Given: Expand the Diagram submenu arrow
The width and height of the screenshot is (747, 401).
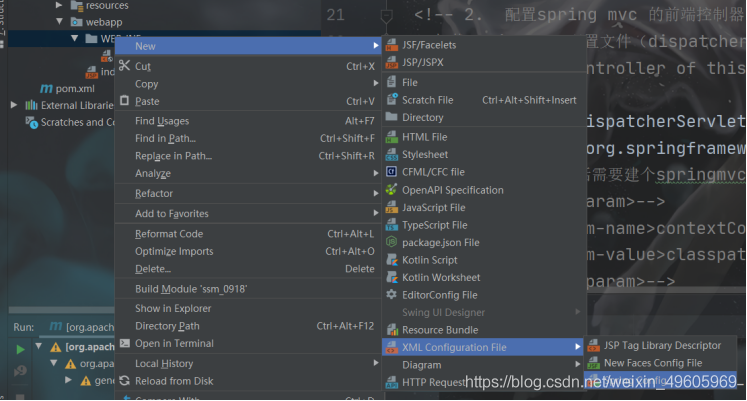Looking at the screenshot, I should (x=577, y=364).
